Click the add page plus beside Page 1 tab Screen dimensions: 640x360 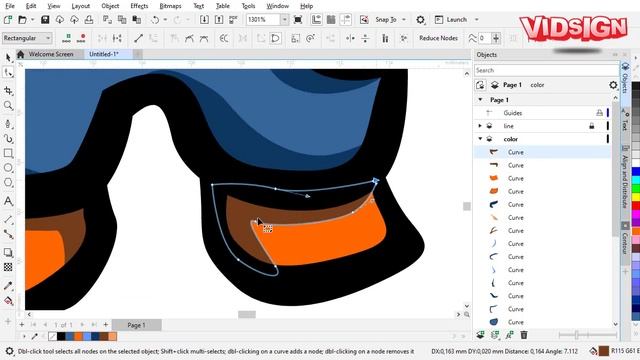point(106,325)
